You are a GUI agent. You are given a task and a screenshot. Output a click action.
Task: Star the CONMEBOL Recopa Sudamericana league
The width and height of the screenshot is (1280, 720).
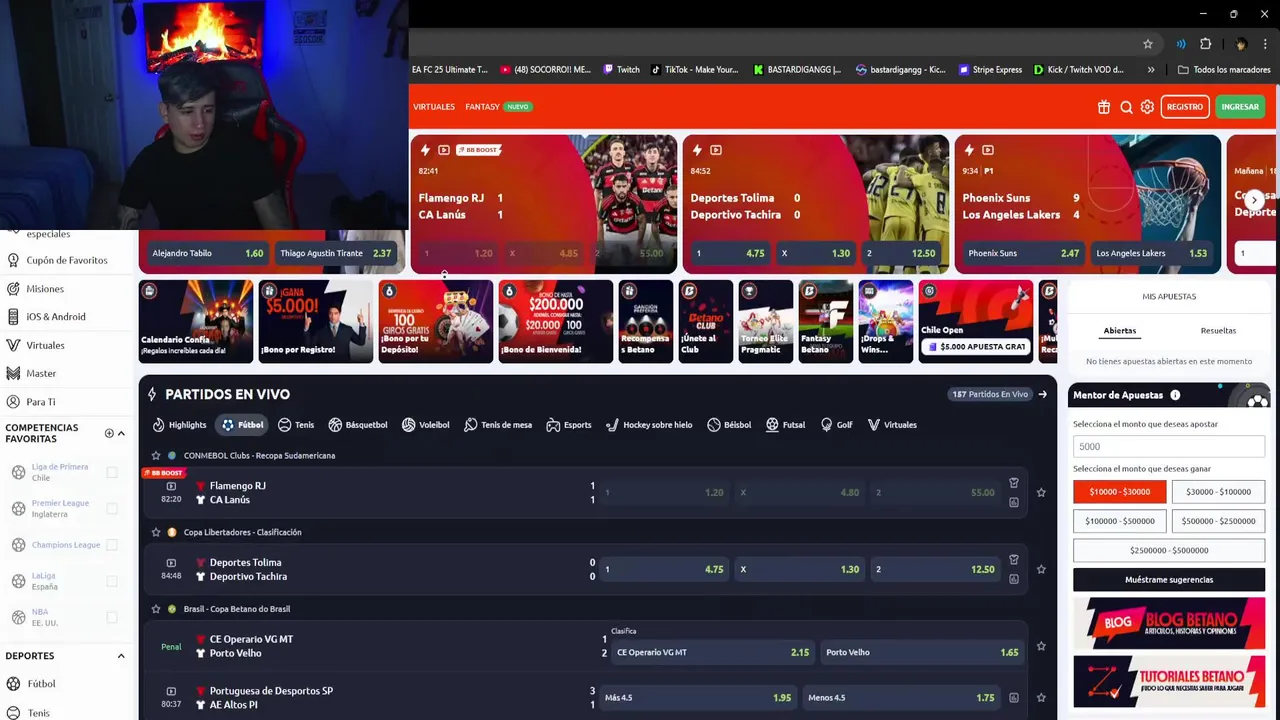pyautogui.click(x=156, y=455)
